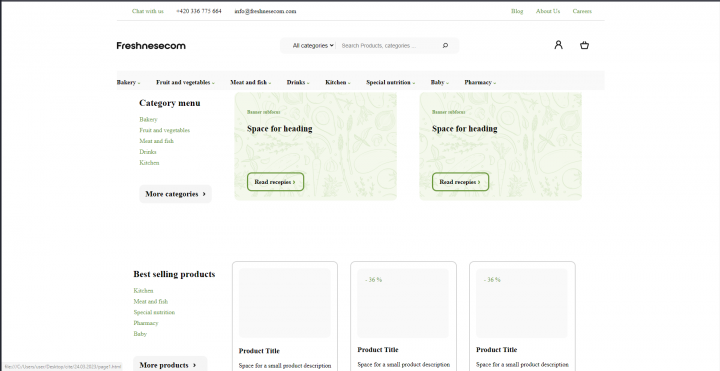Open the All categories dropdown
The image size is (720, 371).
[313, 45]
